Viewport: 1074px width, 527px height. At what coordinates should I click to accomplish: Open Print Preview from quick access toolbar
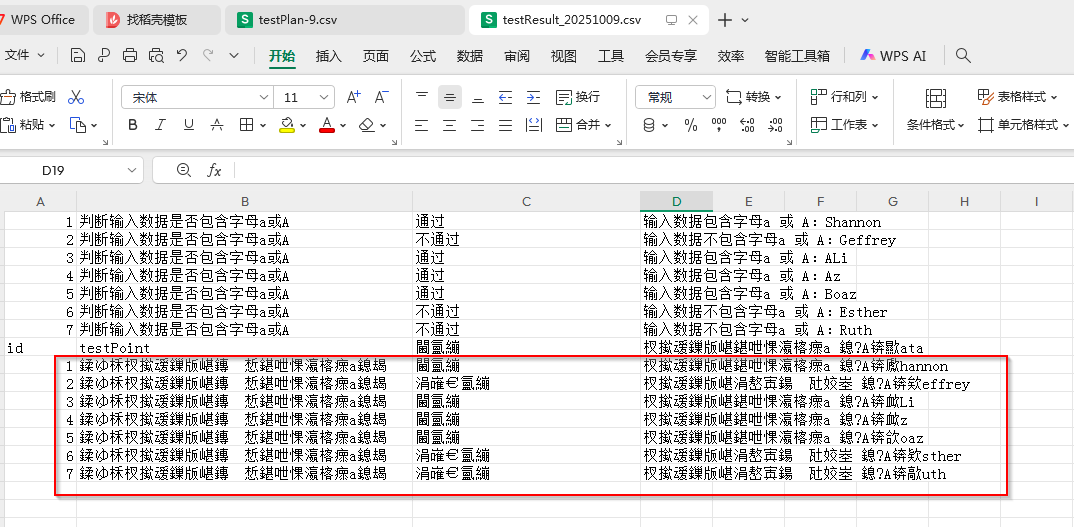point(156,56)
